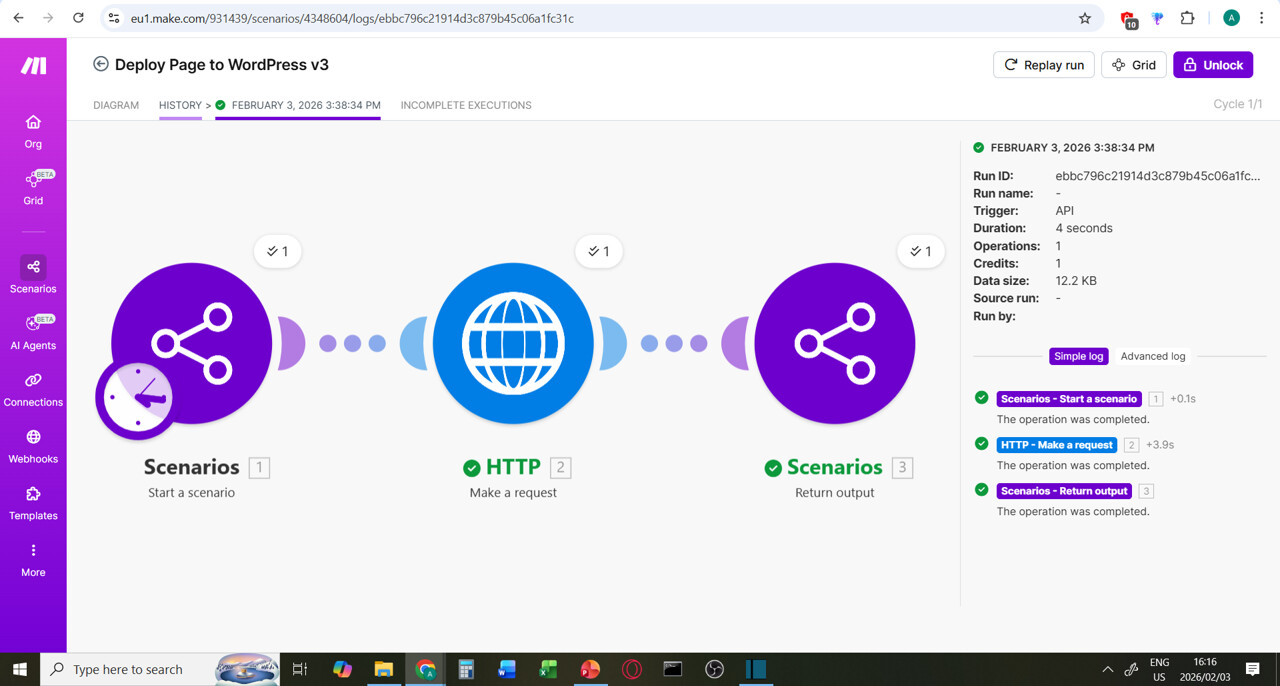Click the Trigger value API
Image resolution: width=1280 pixels, height=686 pixels.
[1065, 211]
